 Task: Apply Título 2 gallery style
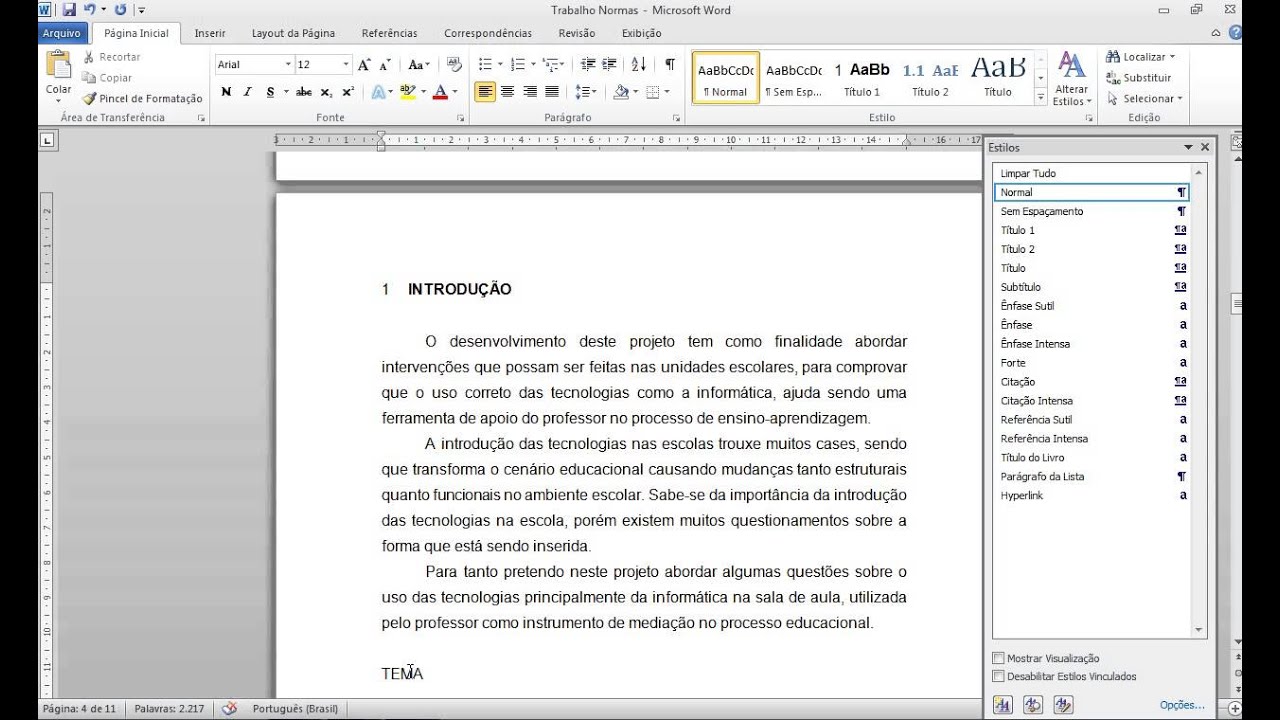coord(930,78)
